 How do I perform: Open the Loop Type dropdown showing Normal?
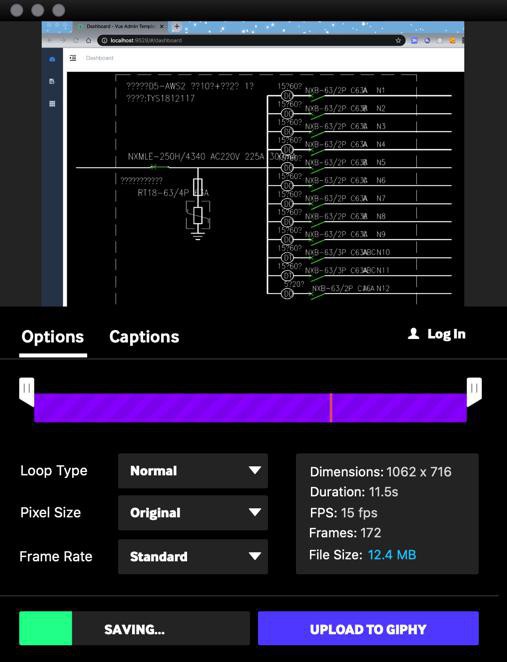[193, 471]
